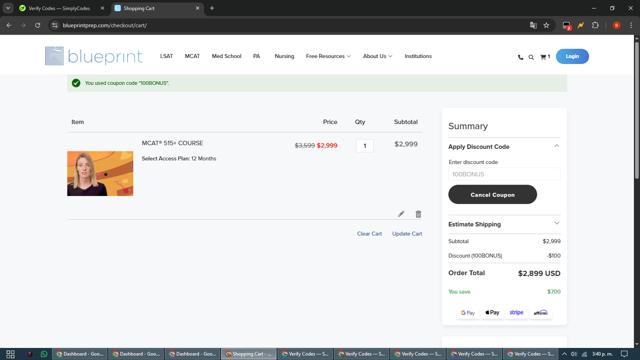This screenshot has width=640, height=360.
Task: Switch to Shopping Cart taskbar window
Action: (249, 354)
